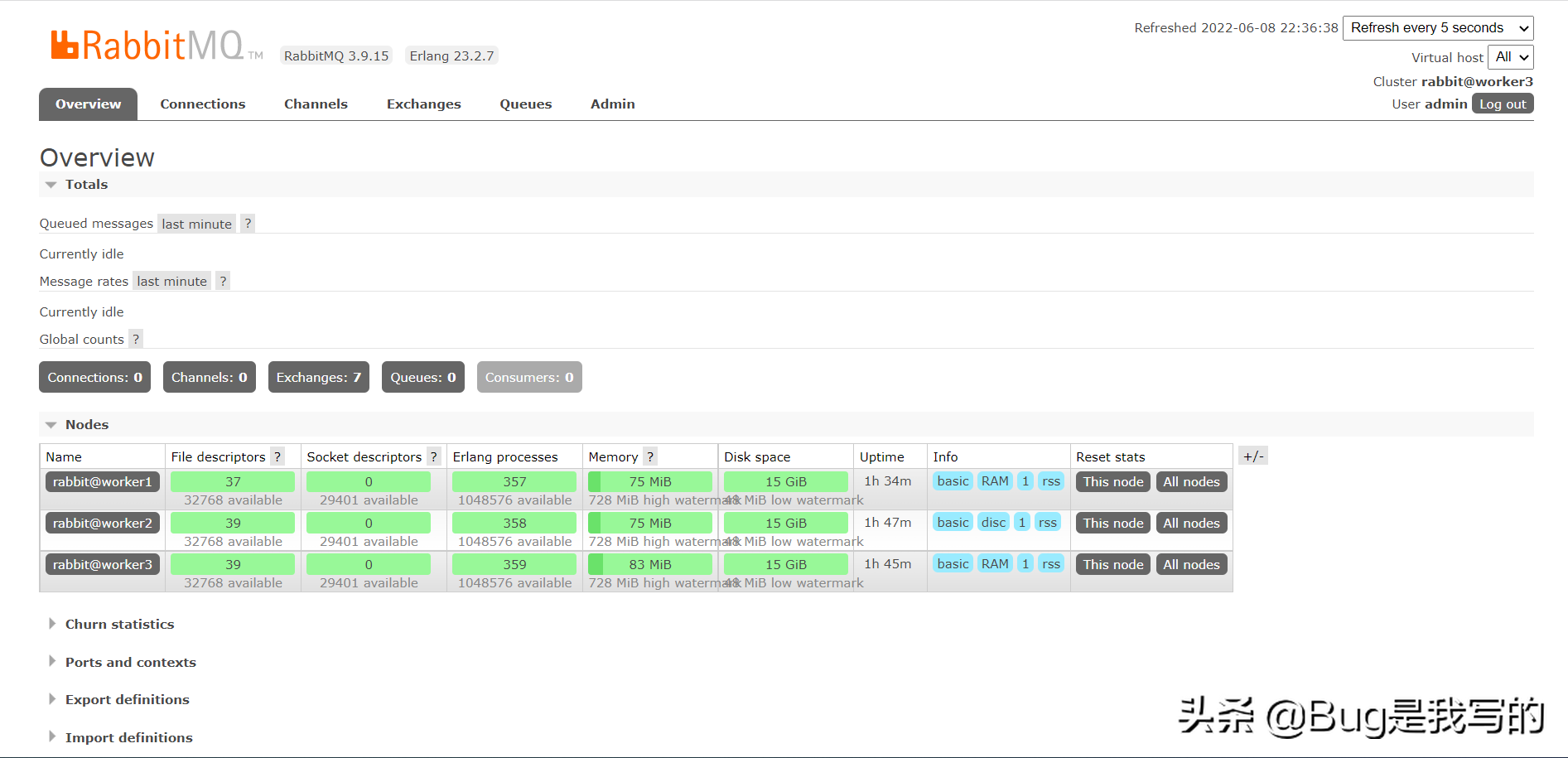Change Queued messages last minute range
The image size is (1568, 758).
click(197, 224)
